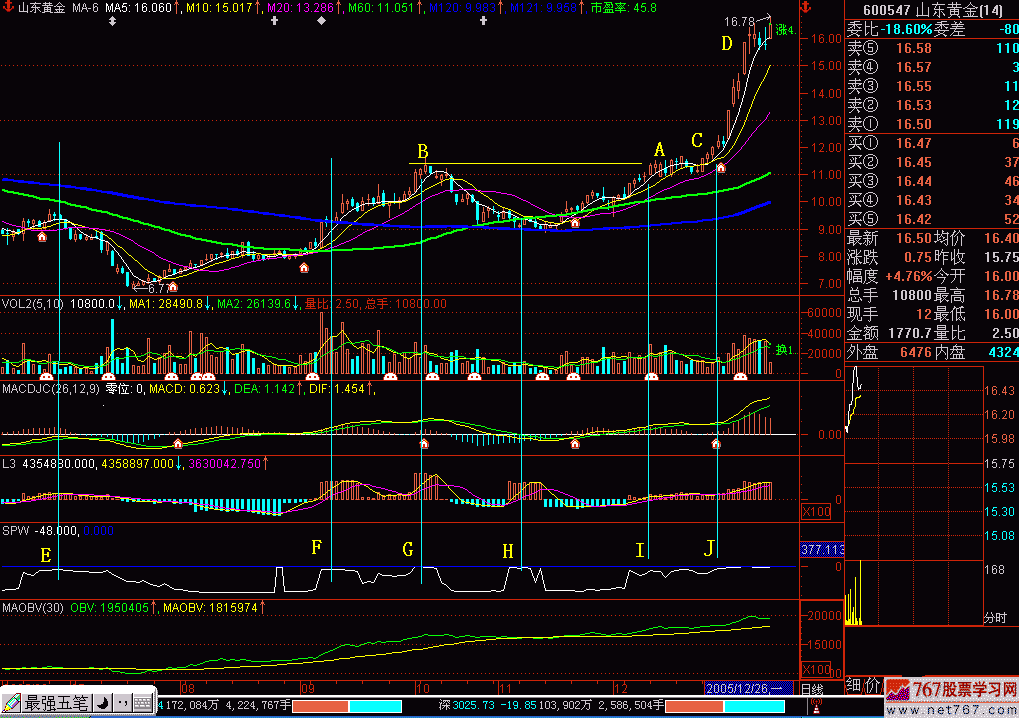Click the red anchor icon above the price axis

pyautogui.click(x=807, y=8)
